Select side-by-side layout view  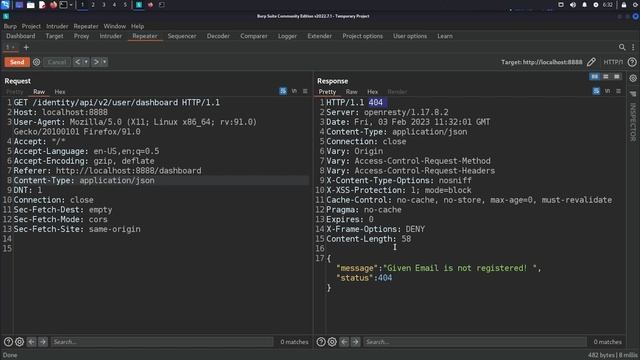[595, 77]
